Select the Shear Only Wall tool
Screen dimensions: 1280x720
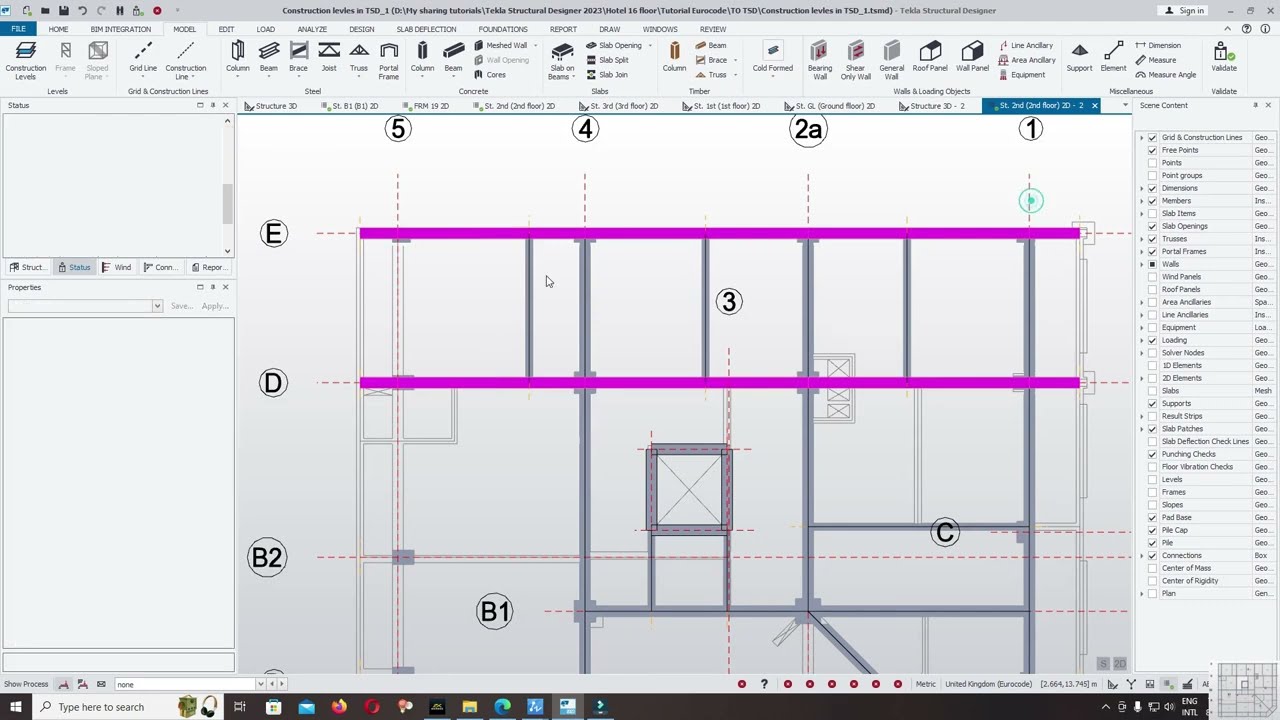pos(855,61)
